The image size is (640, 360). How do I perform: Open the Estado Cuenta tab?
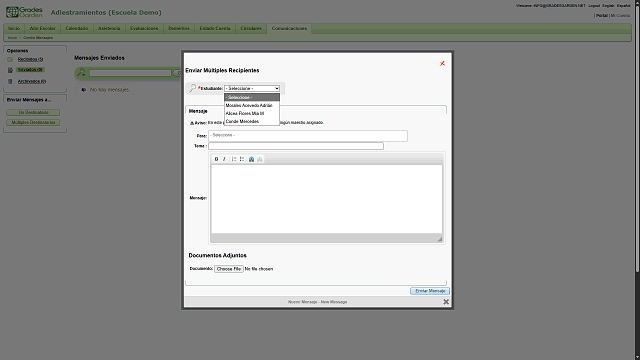[x=215, y=29]
